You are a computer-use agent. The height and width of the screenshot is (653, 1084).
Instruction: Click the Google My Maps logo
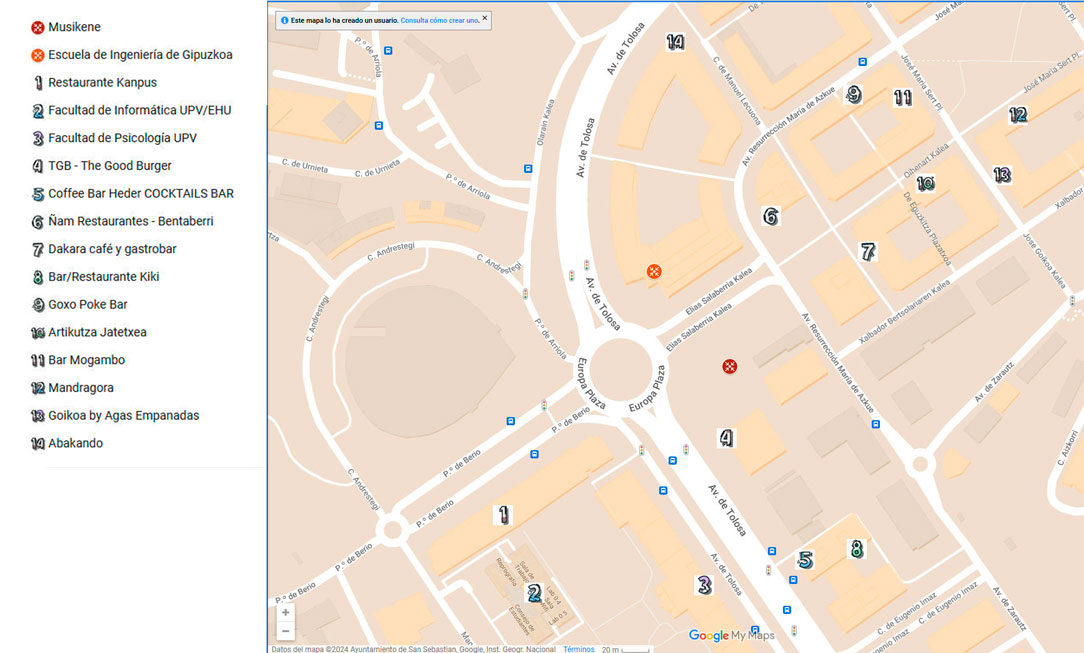[x=731, y=636]
